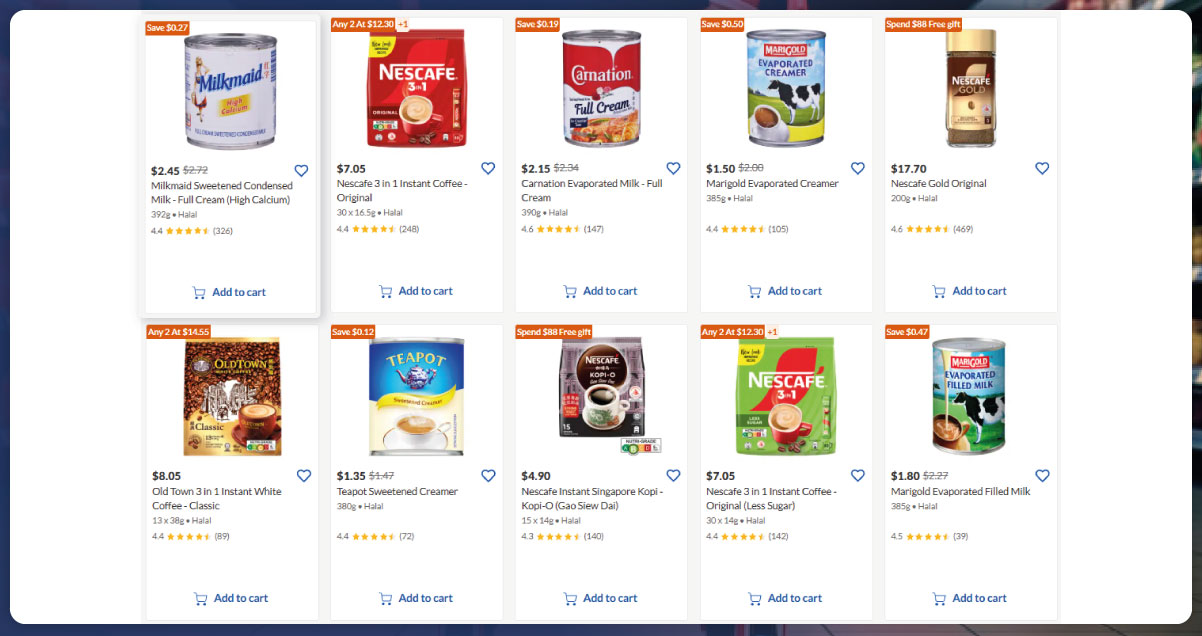Click heart icon on Nescafe Kopi-O card
Viewport: 1202px width, 636px height.
click(673, 476)
